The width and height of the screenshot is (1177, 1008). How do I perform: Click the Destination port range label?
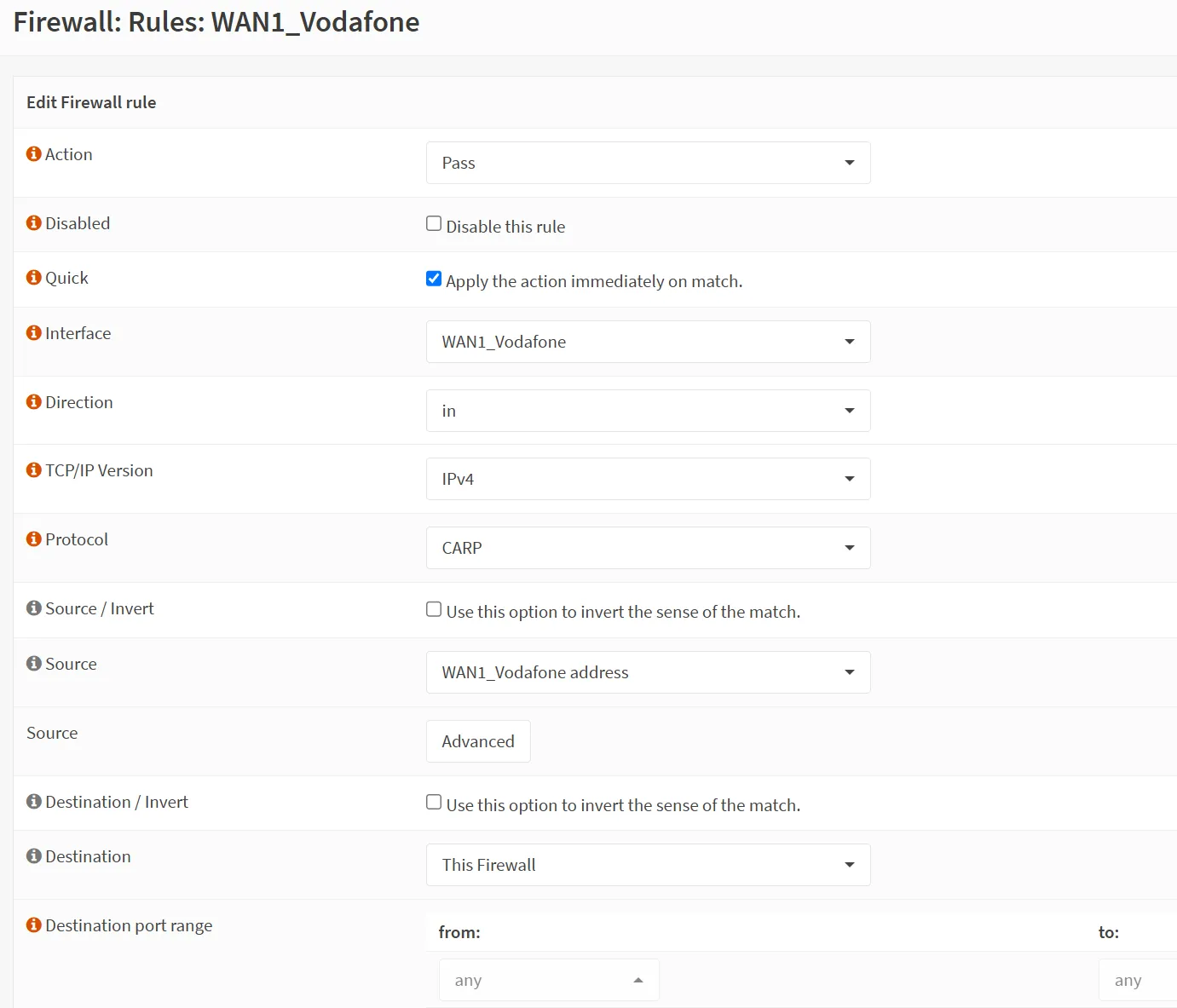(x=129, y=926)
